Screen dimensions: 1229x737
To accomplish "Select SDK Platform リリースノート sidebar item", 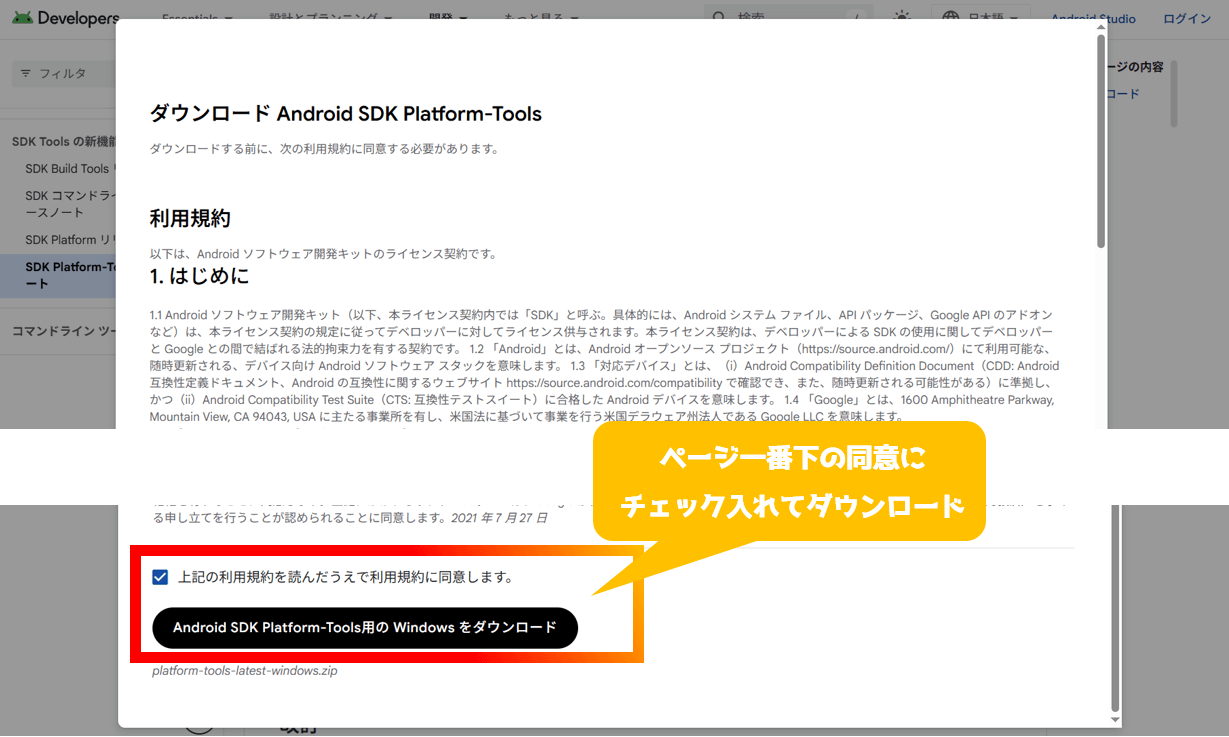I will 70,240.
